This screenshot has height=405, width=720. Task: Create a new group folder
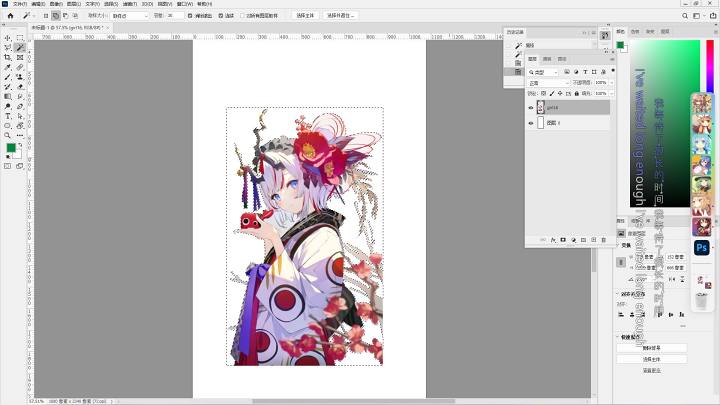(x=584, y=240)
